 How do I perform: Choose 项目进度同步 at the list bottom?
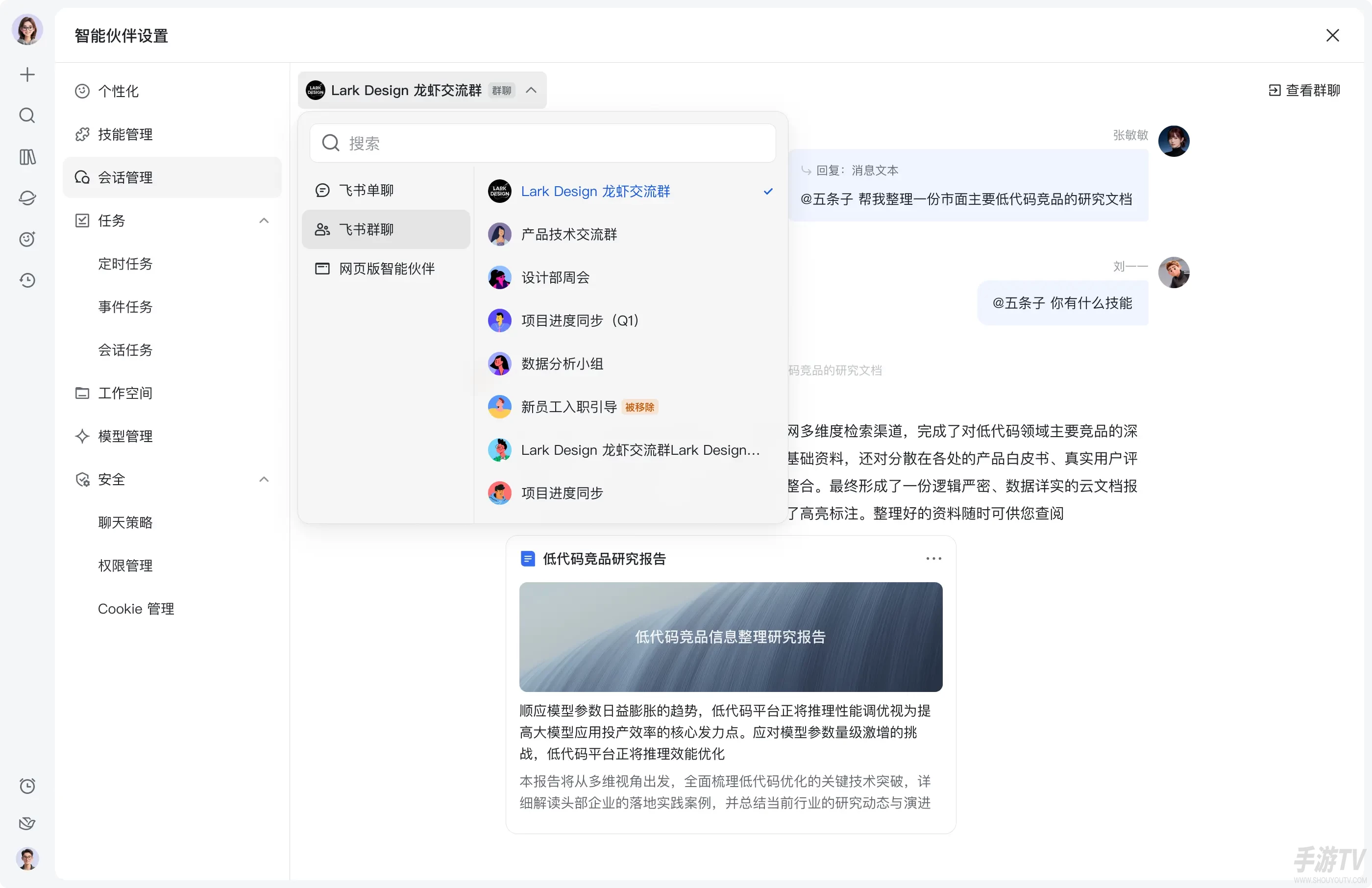point(631,493)
